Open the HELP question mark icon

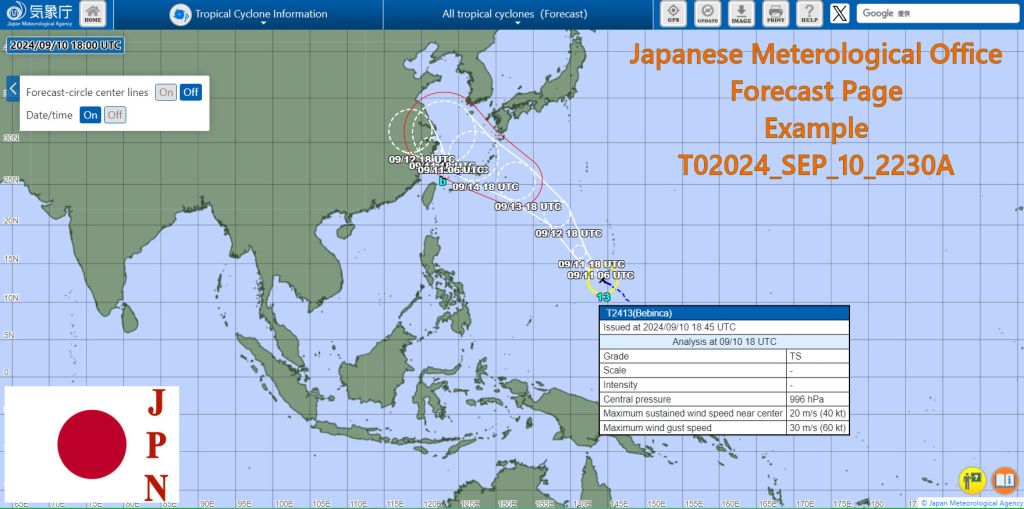point(809,14)
